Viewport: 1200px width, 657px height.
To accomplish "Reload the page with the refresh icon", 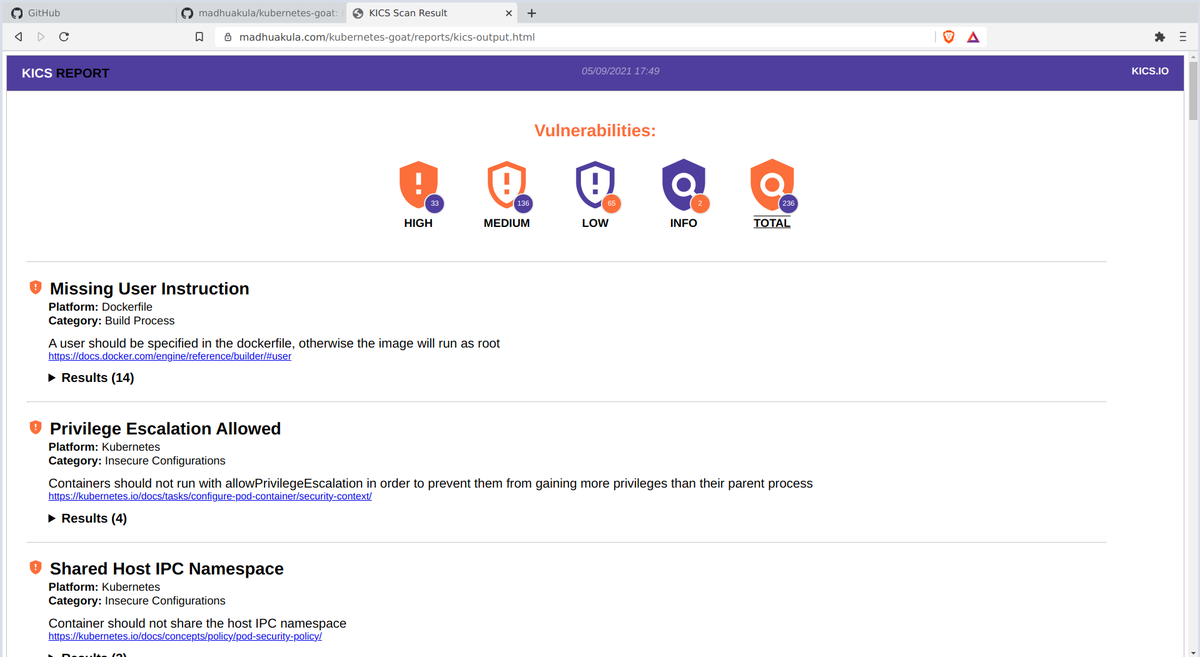I will tap(64, 37).
